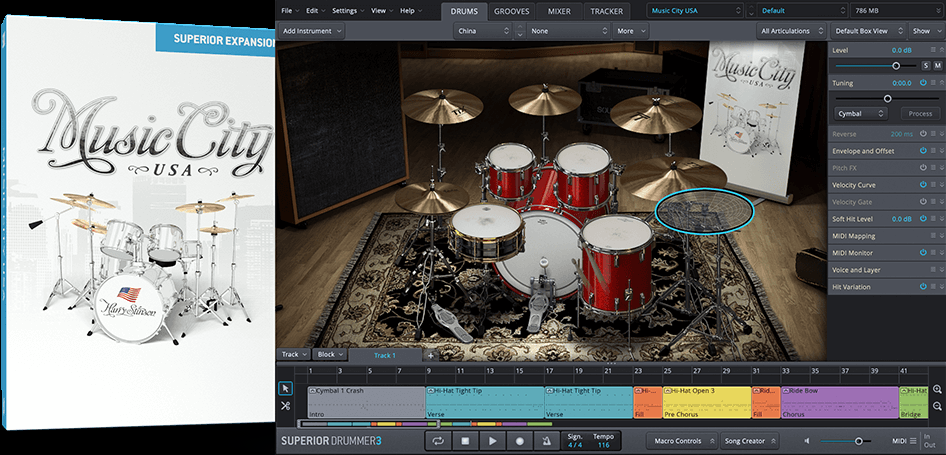Open the Default Box View dropdown
Image resolution: width=946 pixels, height=455 pixels.
point(869,31)
